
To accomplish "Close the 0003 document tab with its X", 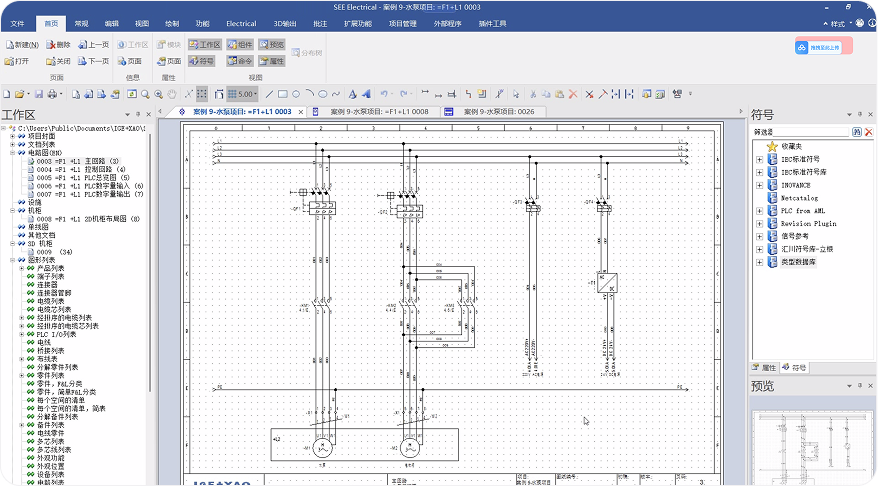I will 301,112.
